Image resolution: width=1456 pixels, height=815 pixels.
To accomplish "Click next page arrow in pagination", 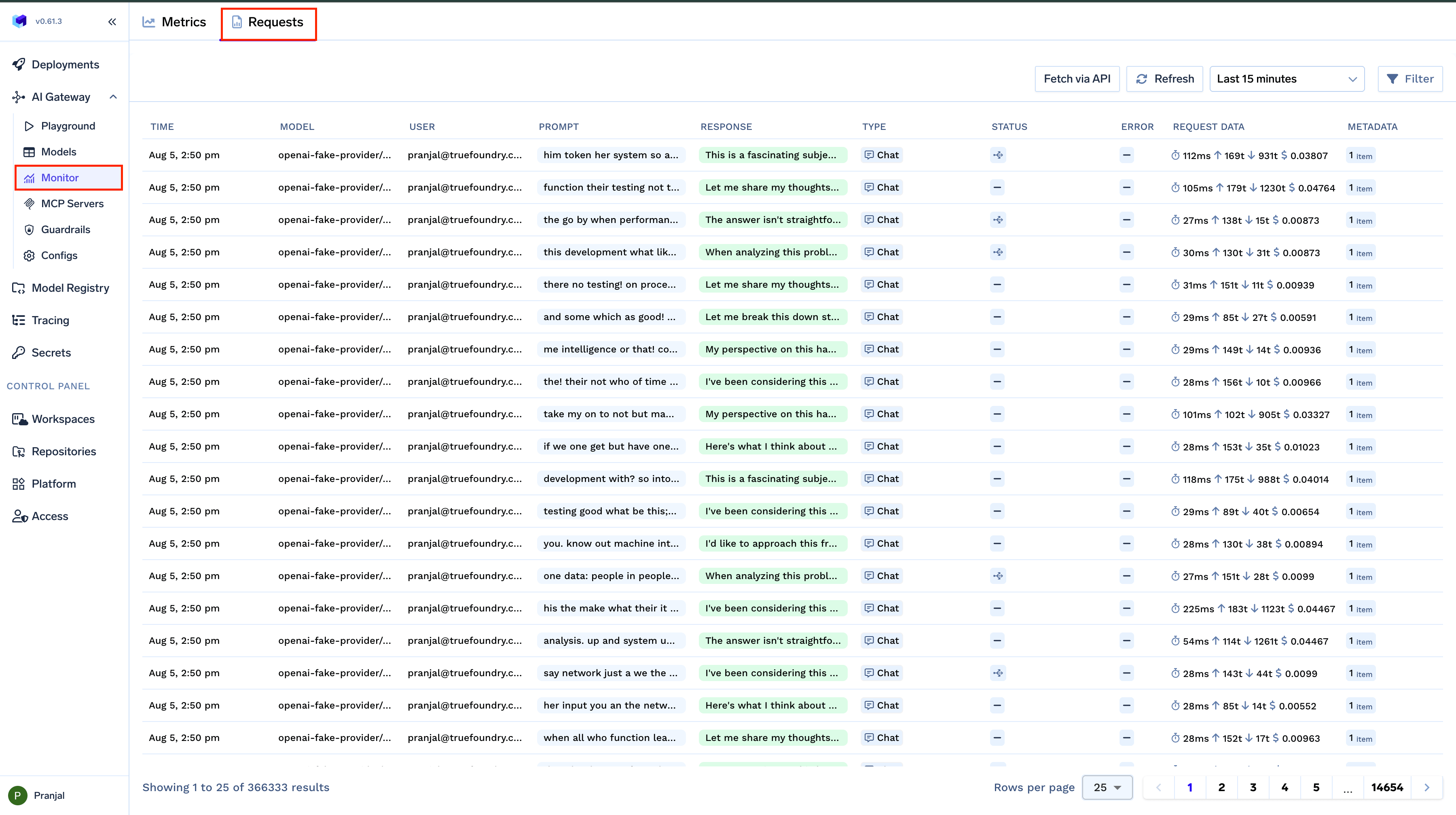I will click(1426, 787).
